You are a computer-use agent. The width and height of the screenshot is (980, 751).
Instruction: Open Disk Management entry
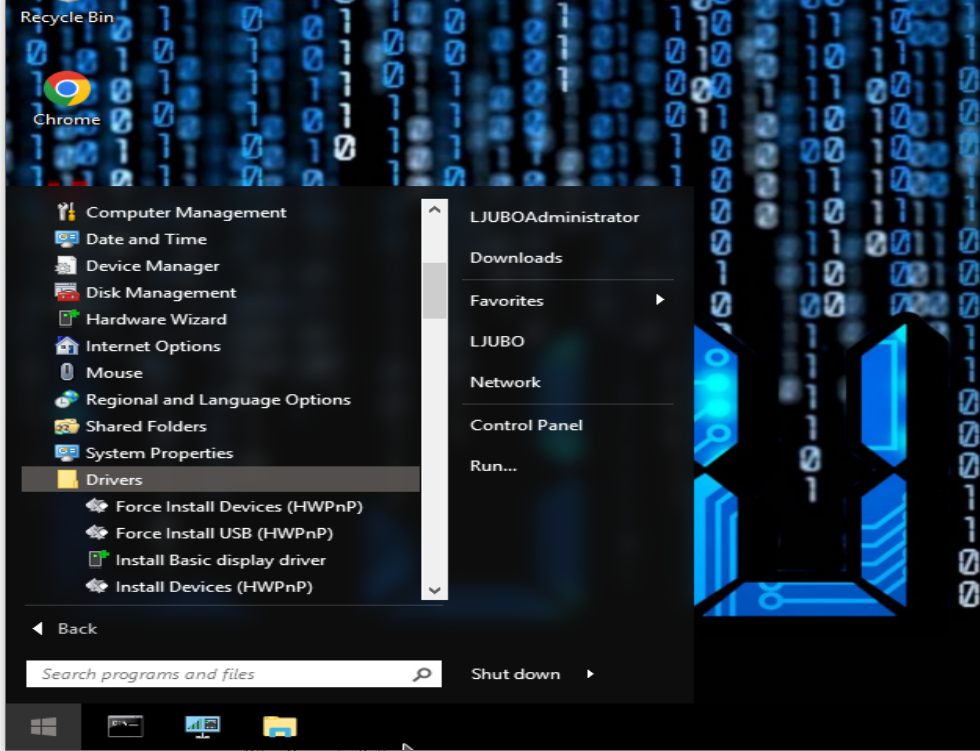coord(221,292)
